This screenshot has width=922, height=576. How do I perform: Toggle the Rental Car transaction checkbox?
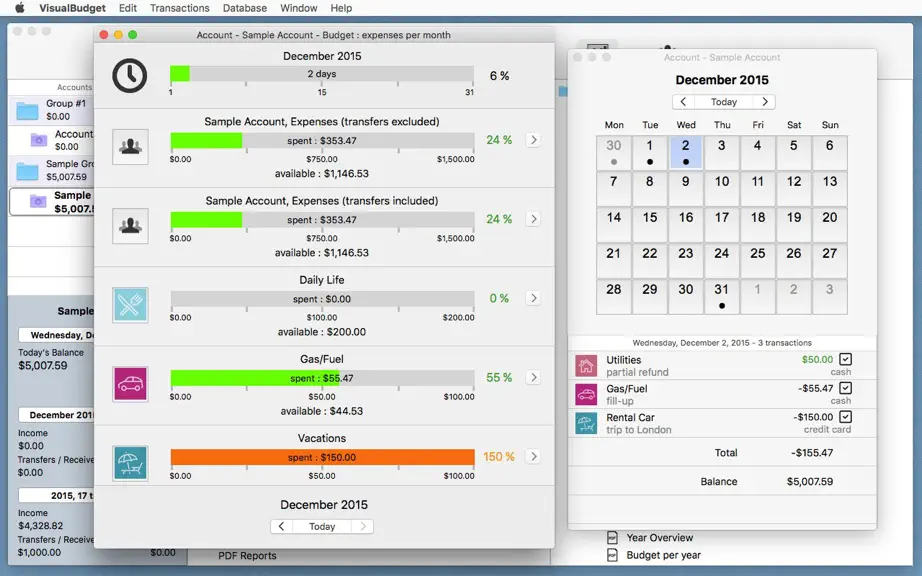tap(845, 417)
